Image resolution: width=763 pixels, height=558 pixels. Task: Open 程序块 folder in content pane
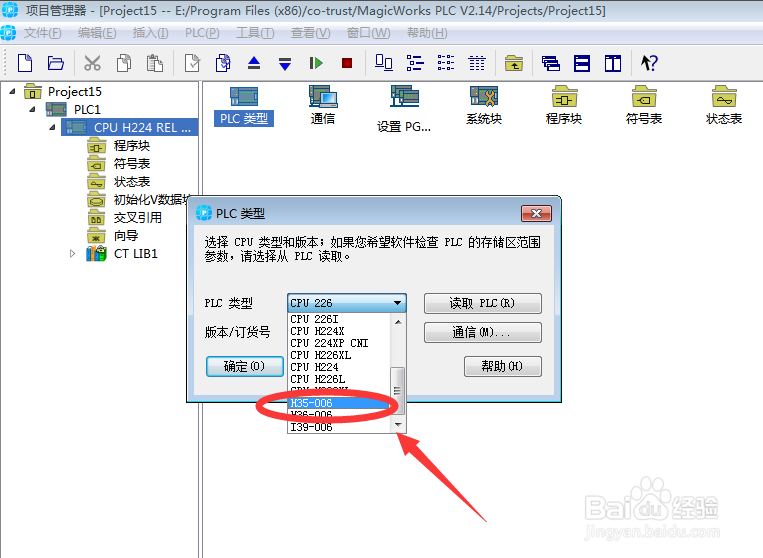(x=563, y=105)
